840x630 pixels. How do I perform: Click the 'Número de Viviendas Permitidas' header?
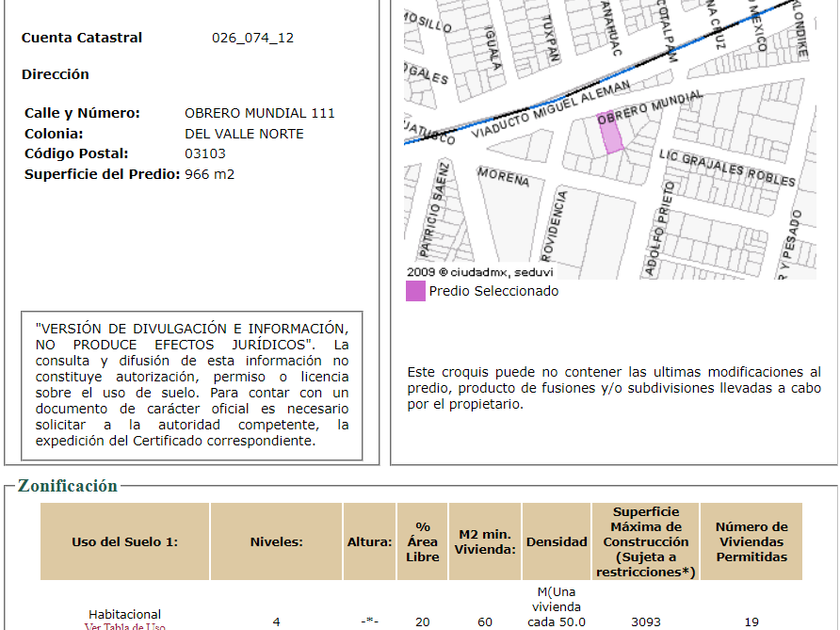tap(751, 542)
